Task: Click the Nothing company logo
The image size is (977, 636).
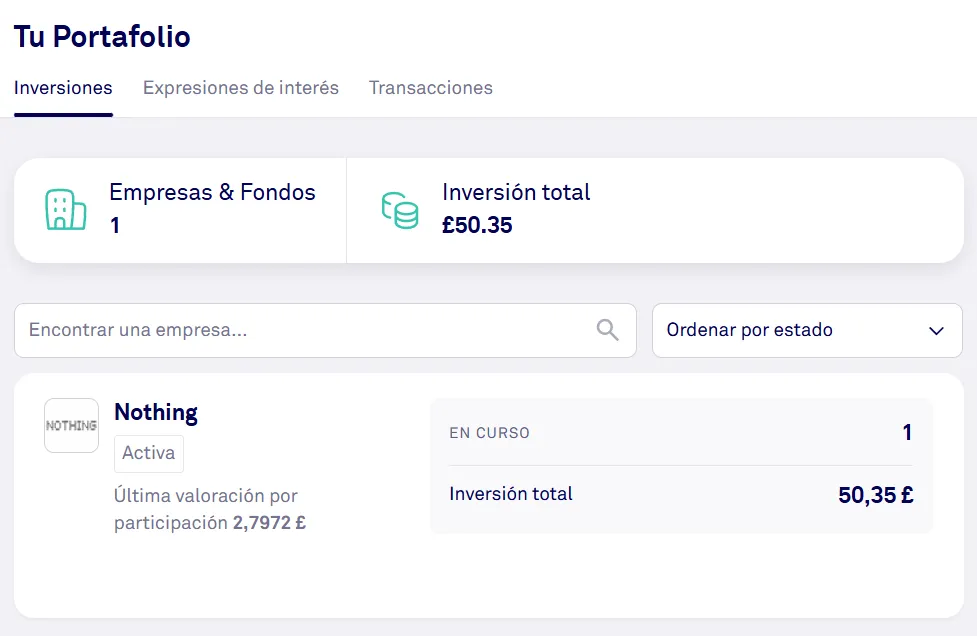Action: 71,425
